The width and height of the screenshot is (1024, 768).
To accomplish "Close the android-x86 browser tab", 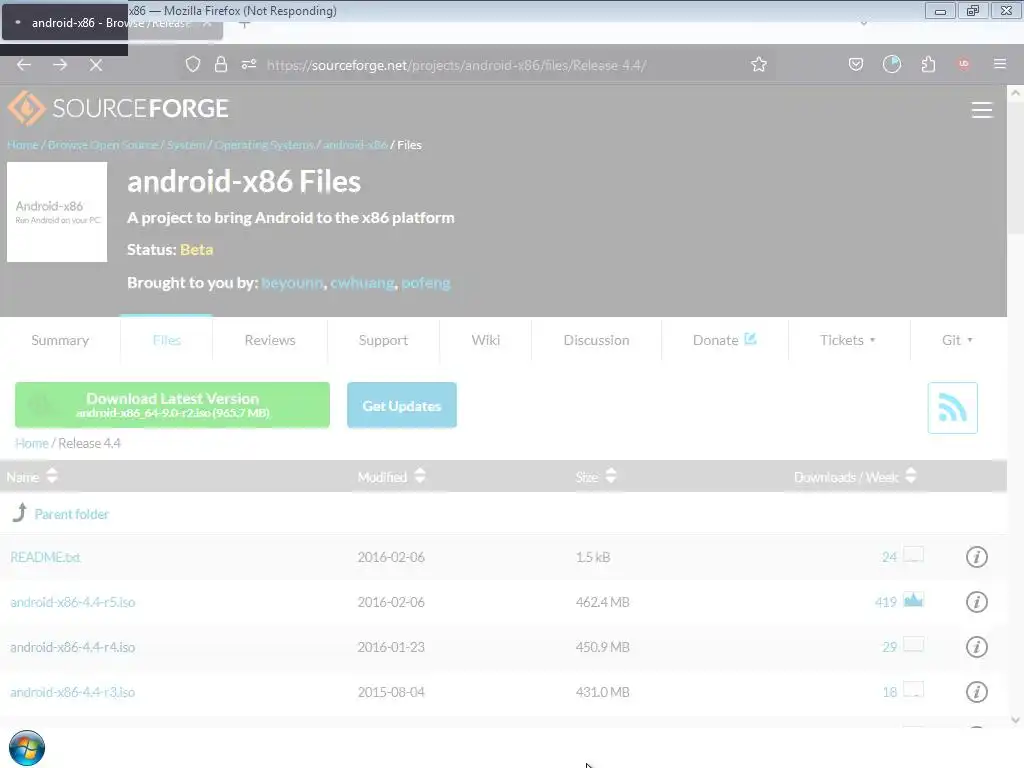I will coord(207,24).
